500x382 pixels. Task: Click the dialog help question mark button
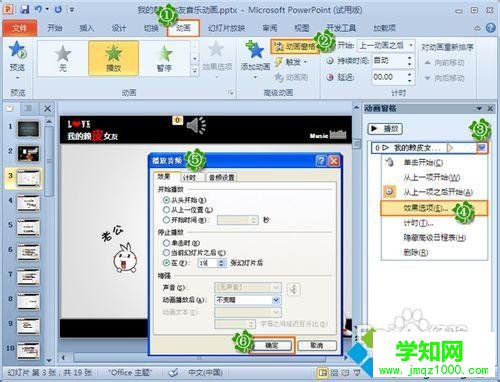pyautogui.click(x=321, y=161)
